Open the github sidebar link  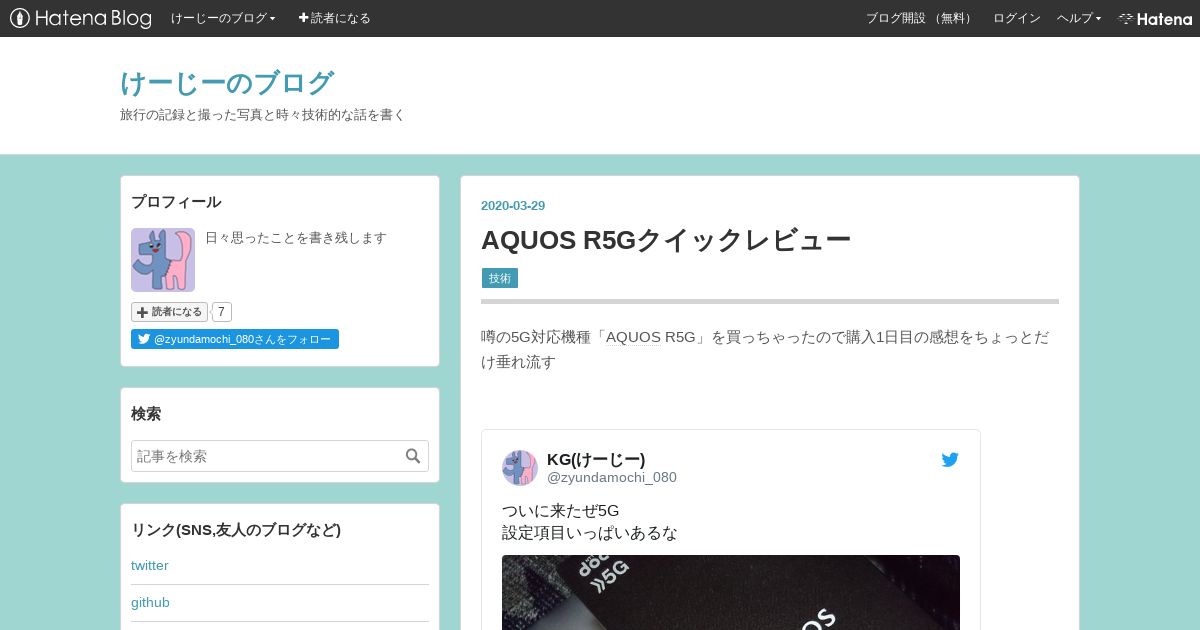coord(150,602)
